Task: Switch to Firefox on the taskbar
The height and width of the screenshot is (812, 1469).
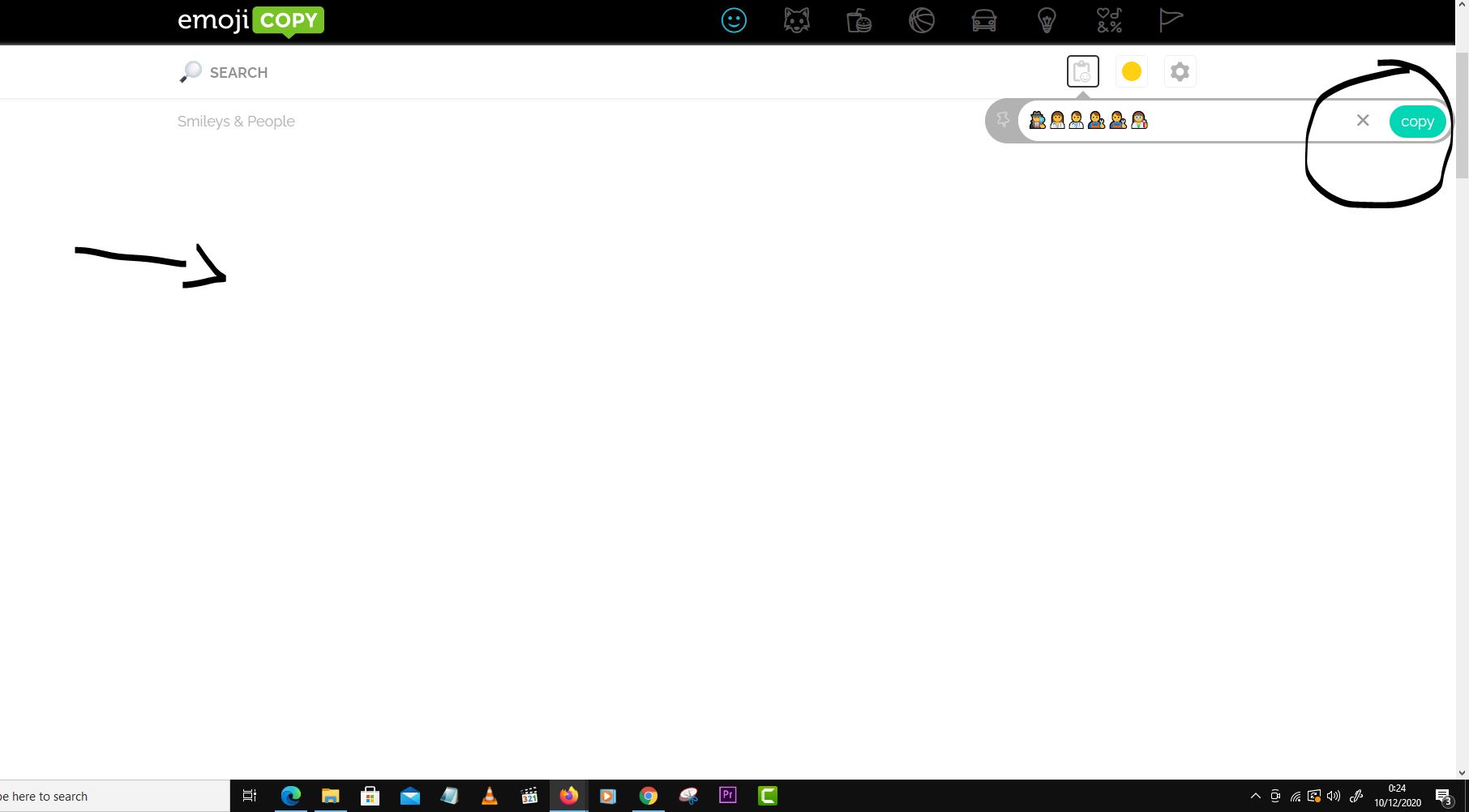Action: click(x=568, y=796)
